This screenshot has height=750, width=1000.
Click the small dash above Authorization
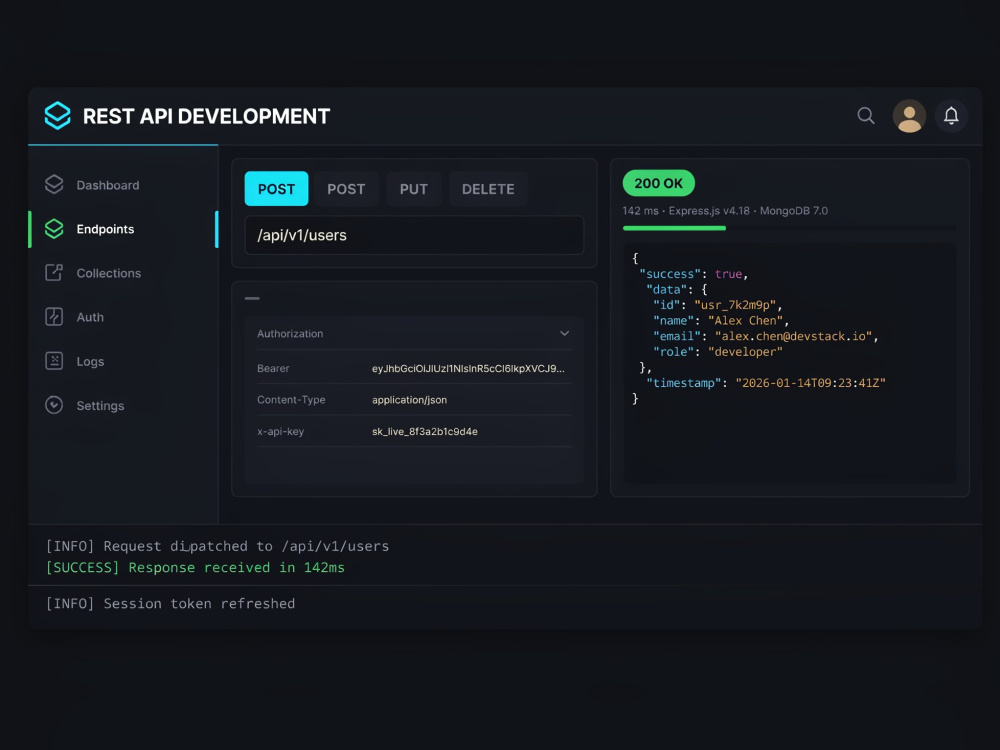pos(252,298)
